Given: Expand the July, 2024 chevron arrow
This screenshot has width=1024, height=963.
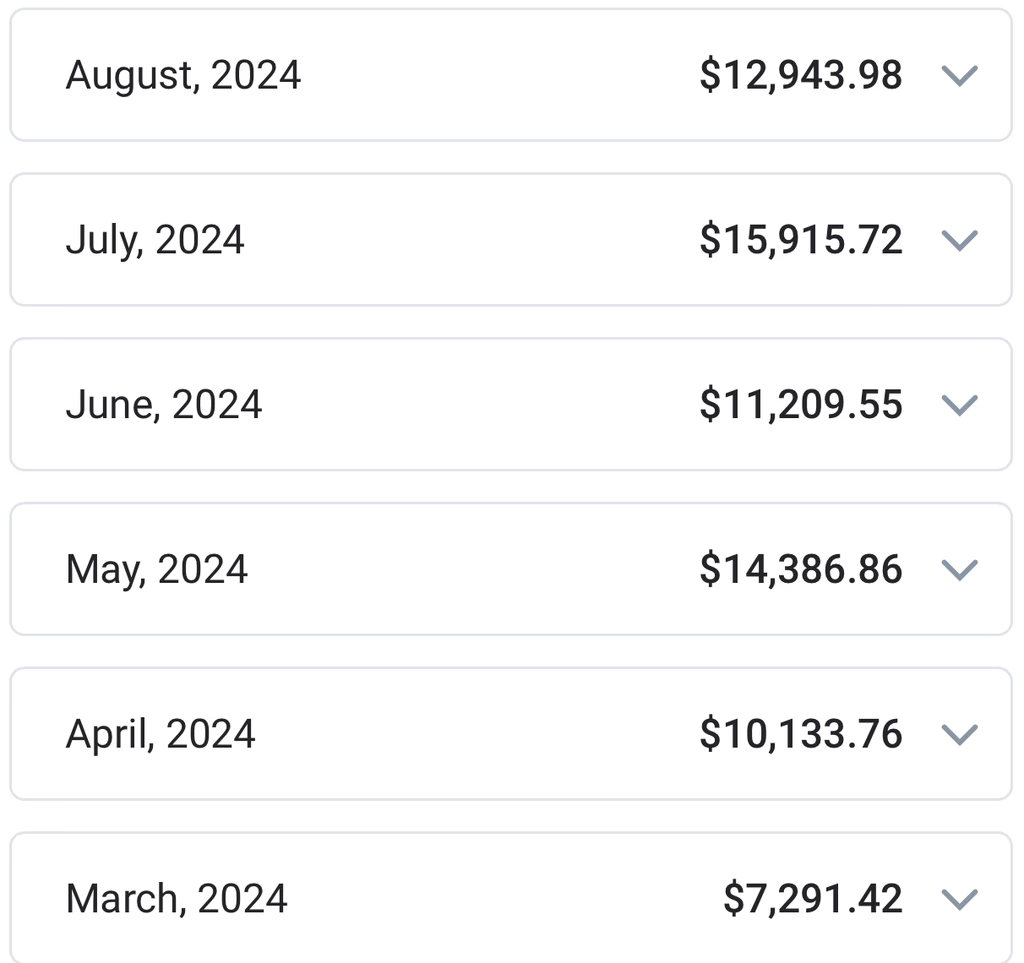Looking at the screenshot, I should click(x=959, y=240).
